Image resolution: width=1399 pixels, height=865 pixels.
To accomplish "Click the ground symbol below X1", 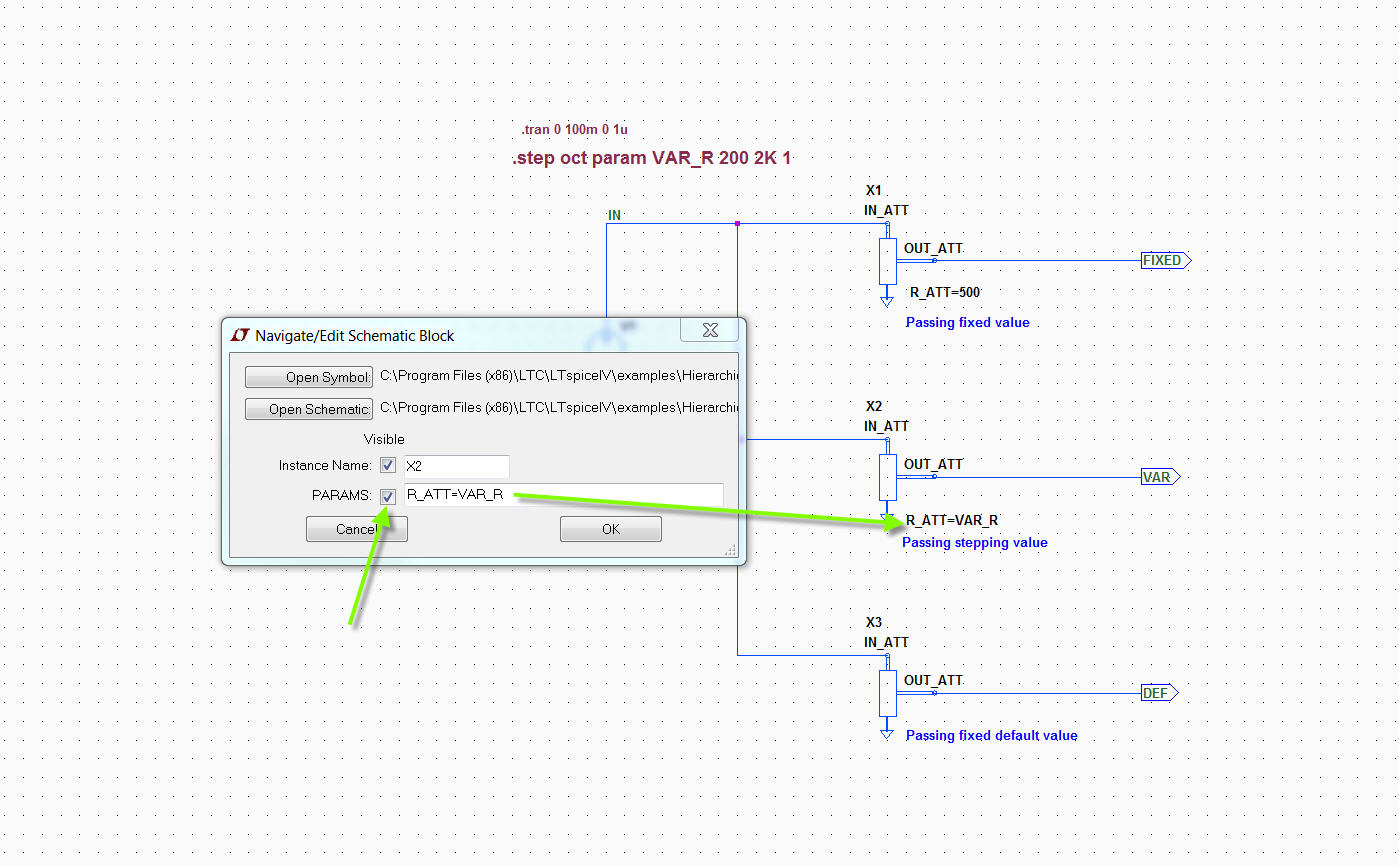I will tap(886, 299).
